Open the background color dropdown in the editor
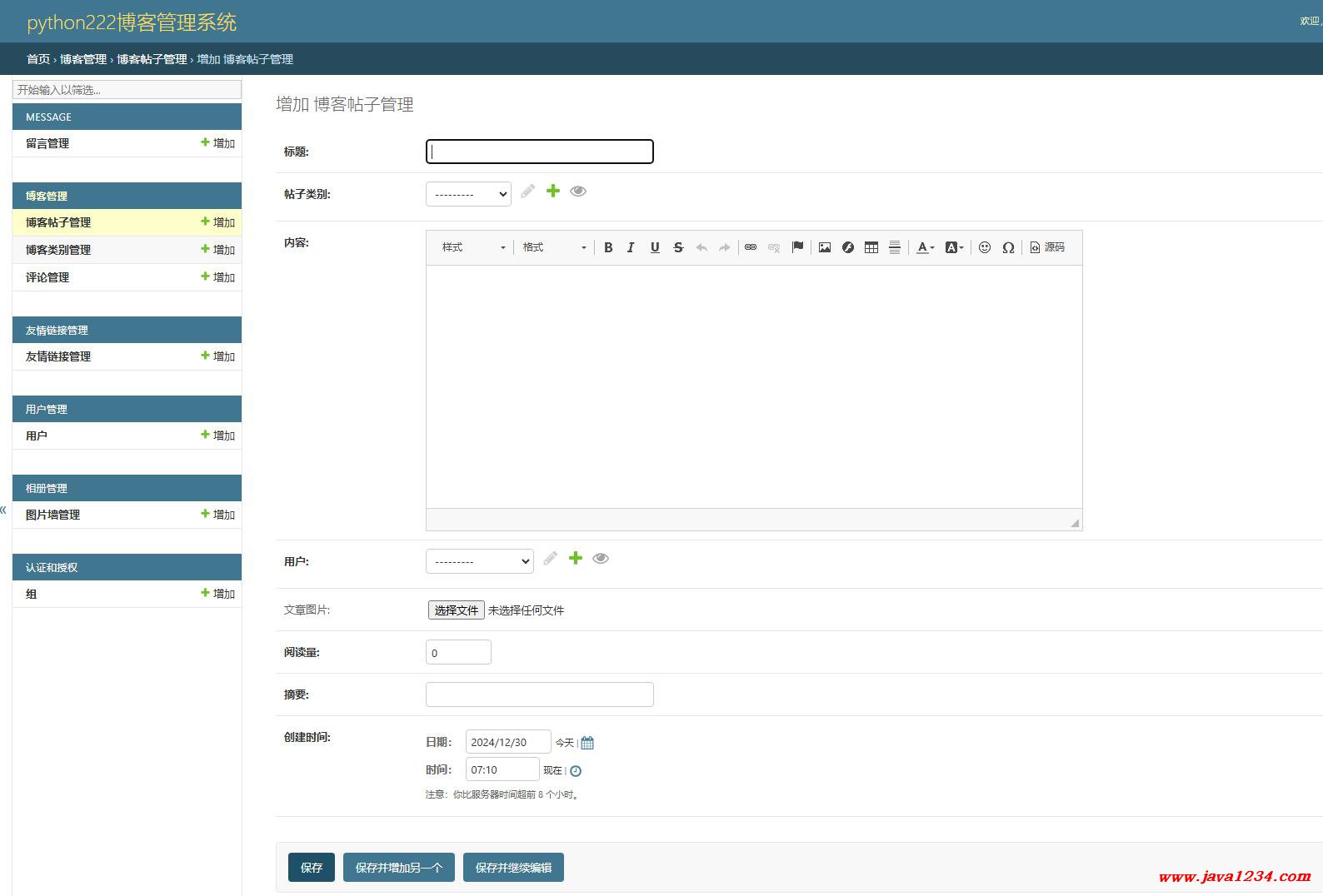This screenshot has height=896, width=1323. click(x=955, y=247)
